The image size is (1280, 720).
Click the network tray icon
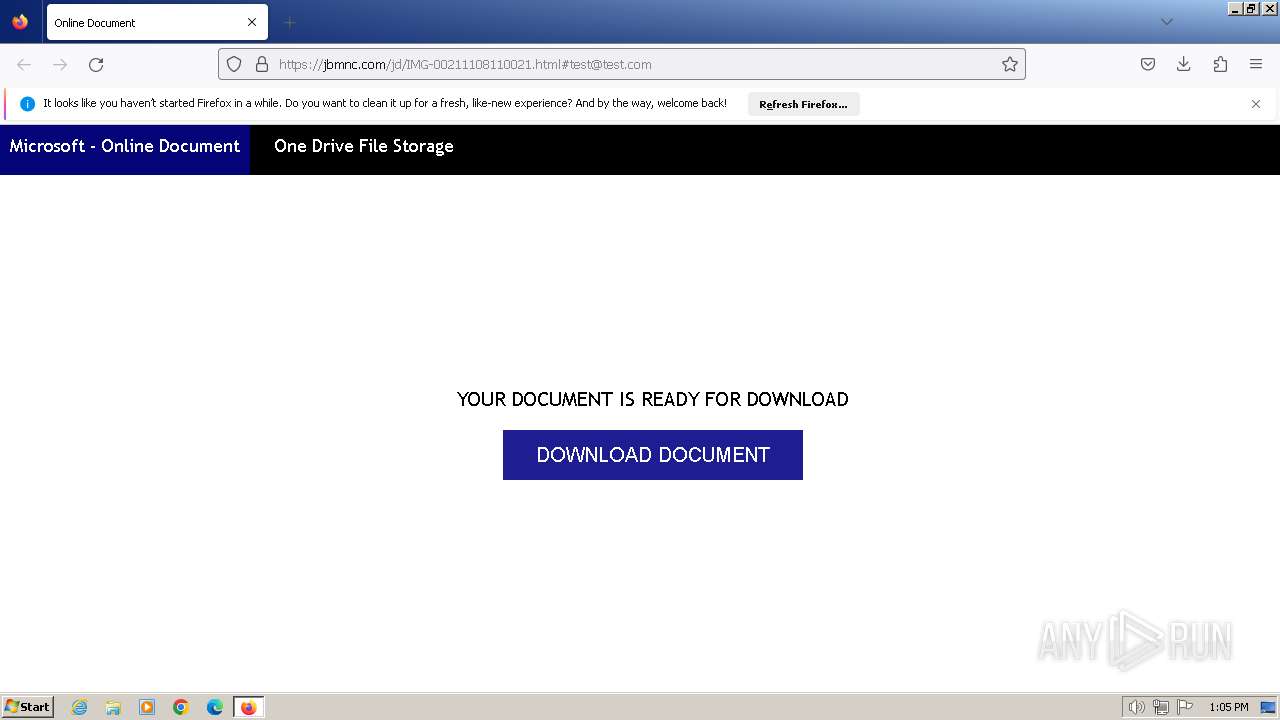click(x=1161, y=707)
